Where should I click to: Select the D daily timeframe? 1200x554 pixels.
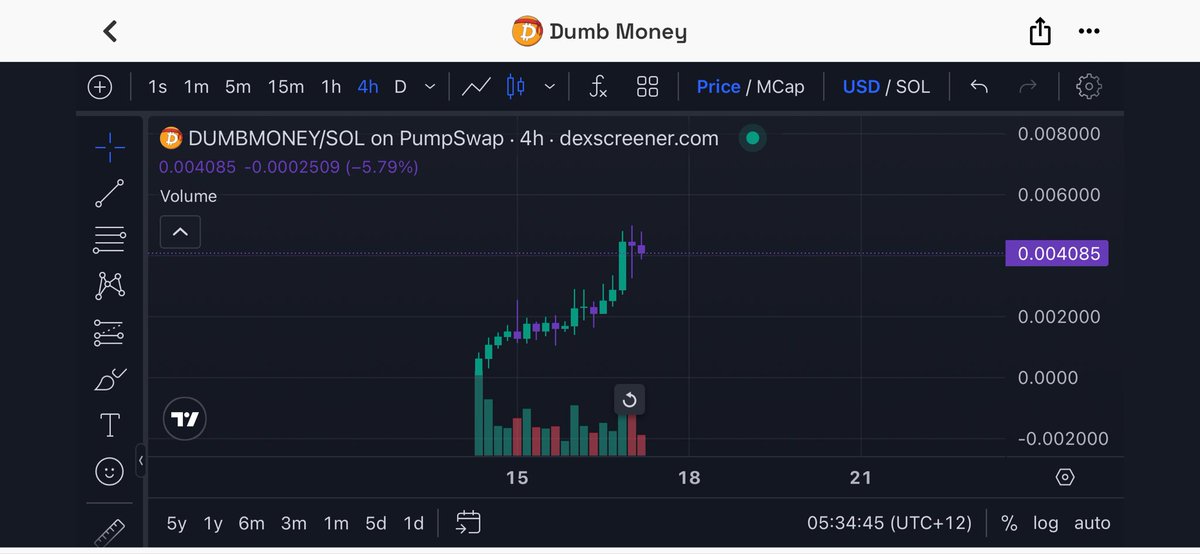(400, 87)
